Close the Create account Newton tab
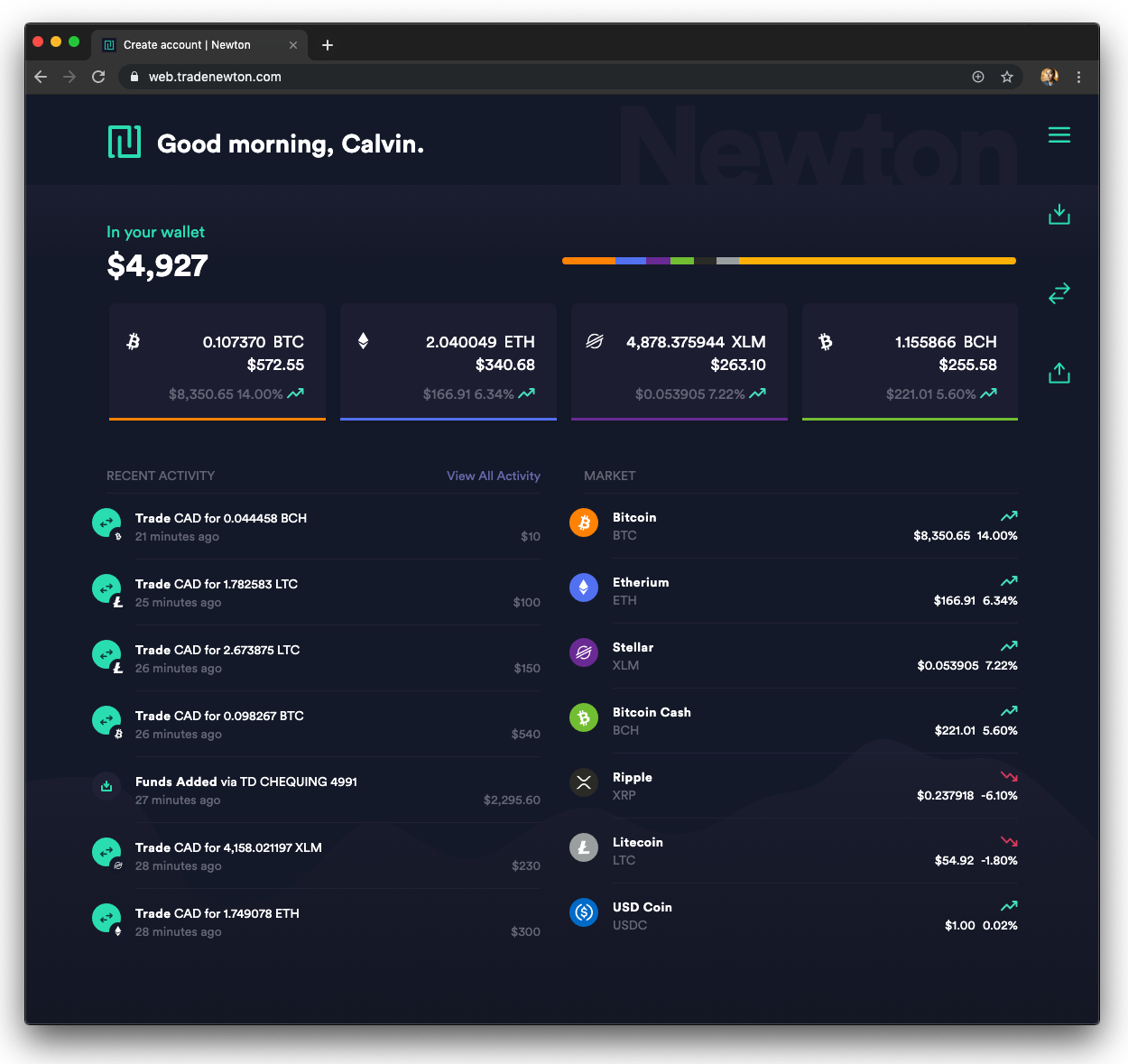The height and width of the screenshot is (1064, 1128). click(x=293, y=45)
